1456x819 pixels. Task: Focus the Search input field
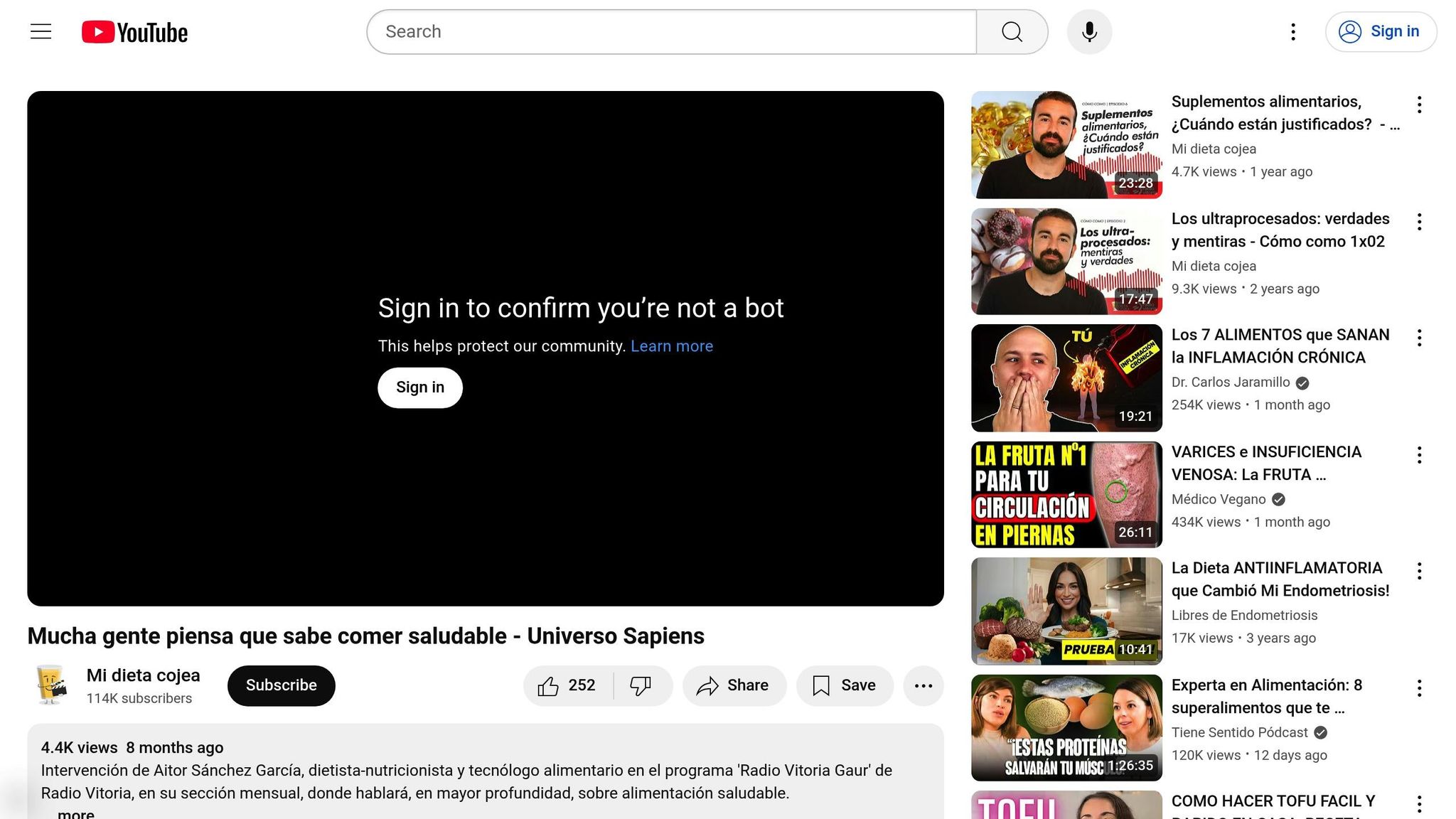[x=671, y=32]
